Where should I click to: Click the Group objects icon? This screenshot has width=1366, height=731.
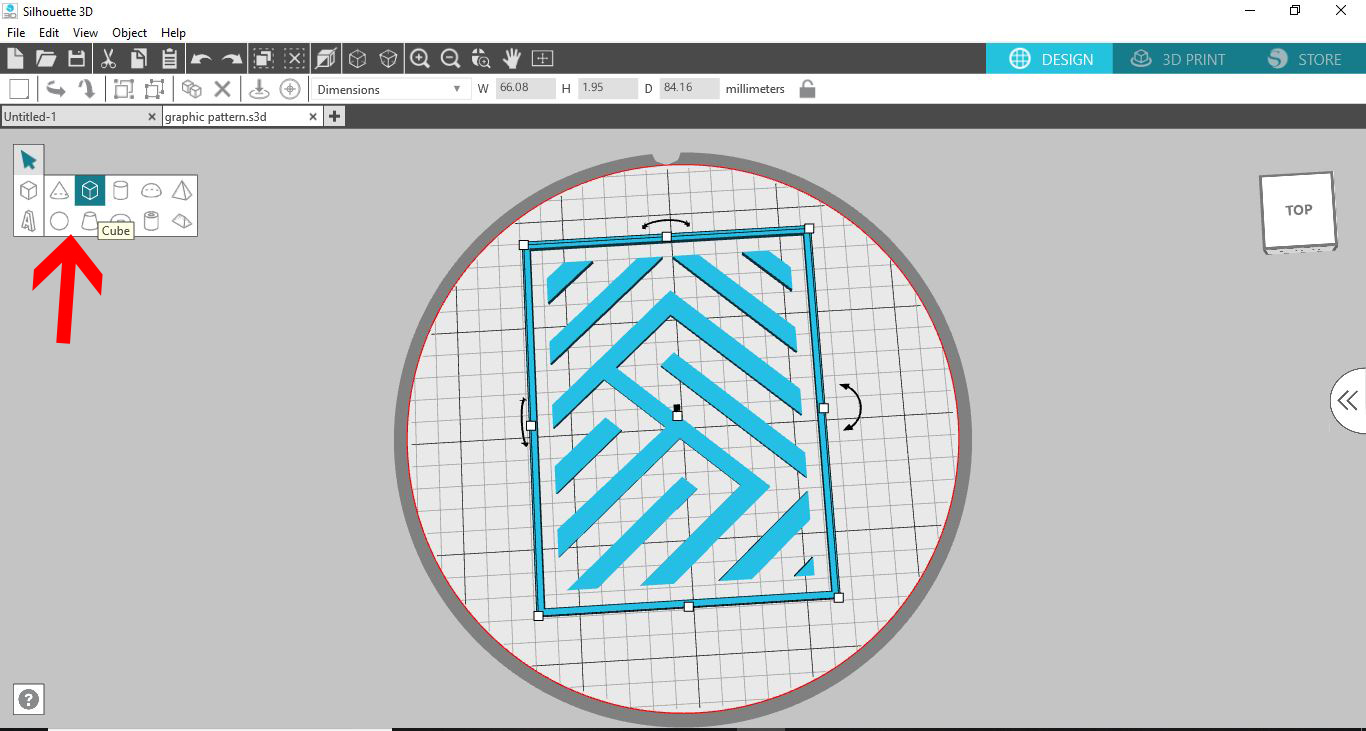(x=123, y=89)
